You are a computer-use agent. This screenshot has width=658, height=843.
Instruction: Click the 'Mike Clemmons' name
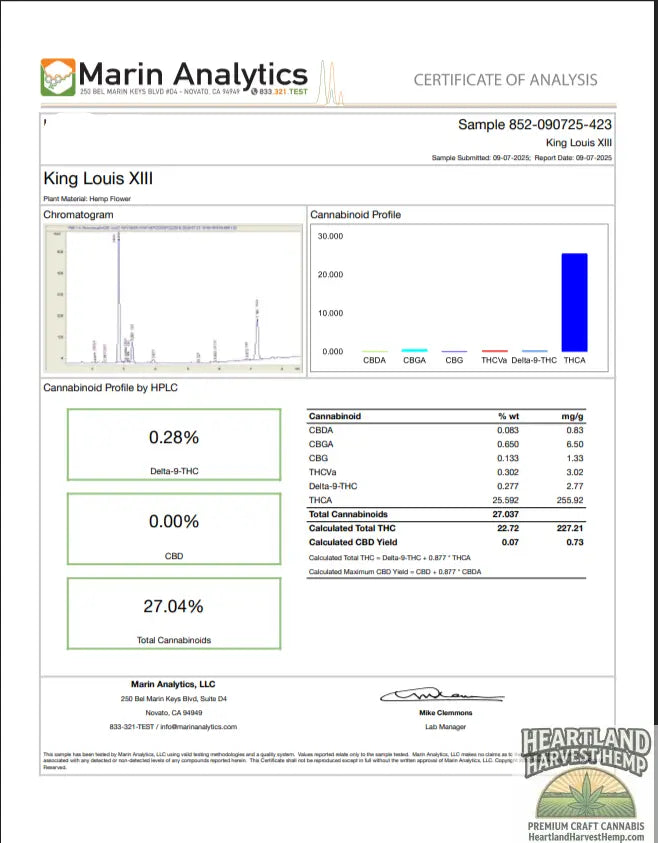pyautogui.click(x=446, y=713)
